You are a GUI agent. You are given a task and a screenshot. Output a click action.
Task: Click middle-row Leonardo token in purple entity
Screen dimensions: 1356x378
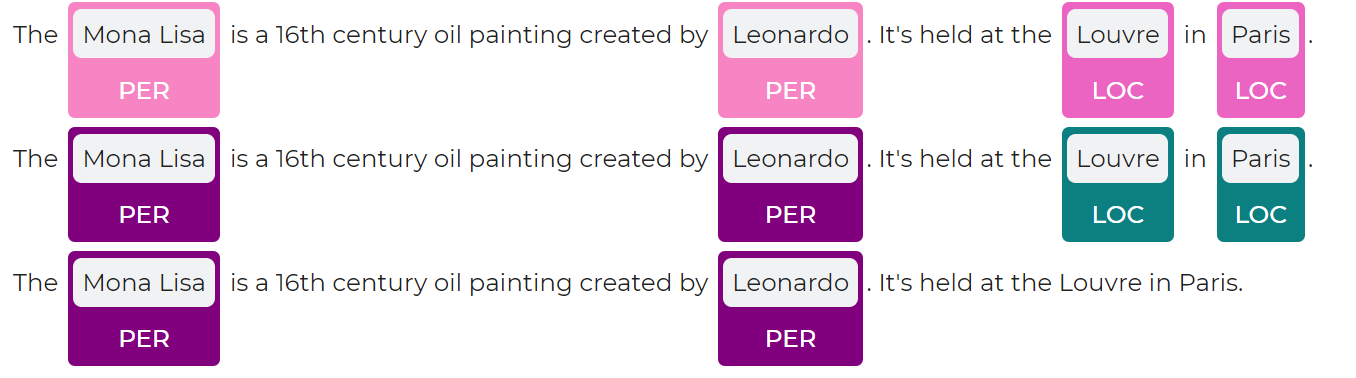(x=790, y=158)
